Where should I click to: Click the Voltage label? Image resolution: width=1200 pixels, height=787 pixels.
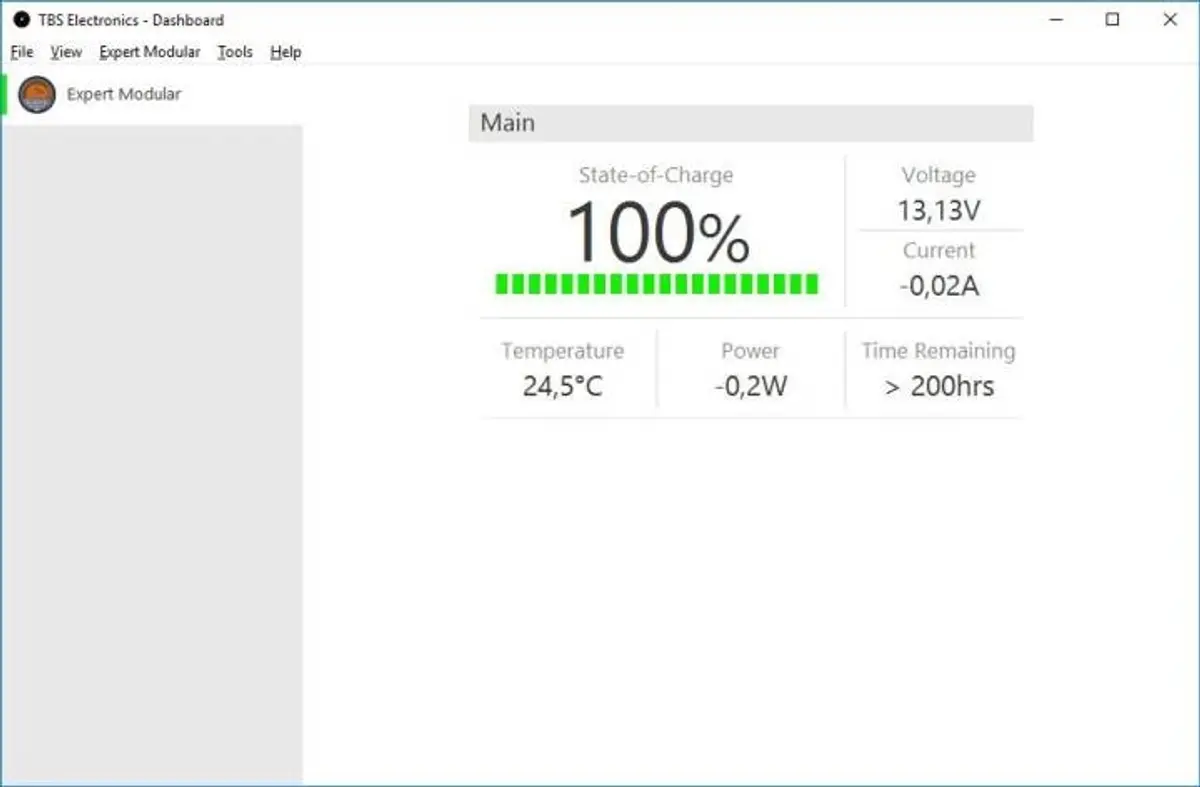point(938,175)
